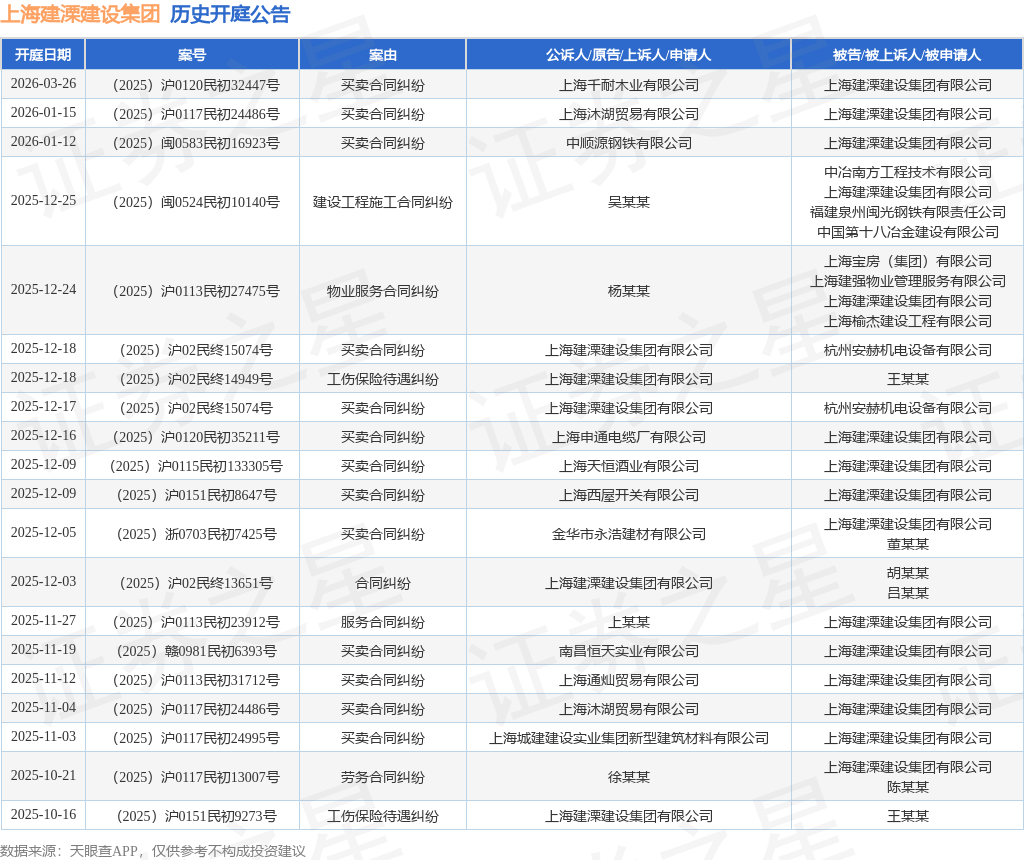1024x860 pixels.
Task: Click defendant 上海宝房（集团）有限公司
Action: click(907, 261)
